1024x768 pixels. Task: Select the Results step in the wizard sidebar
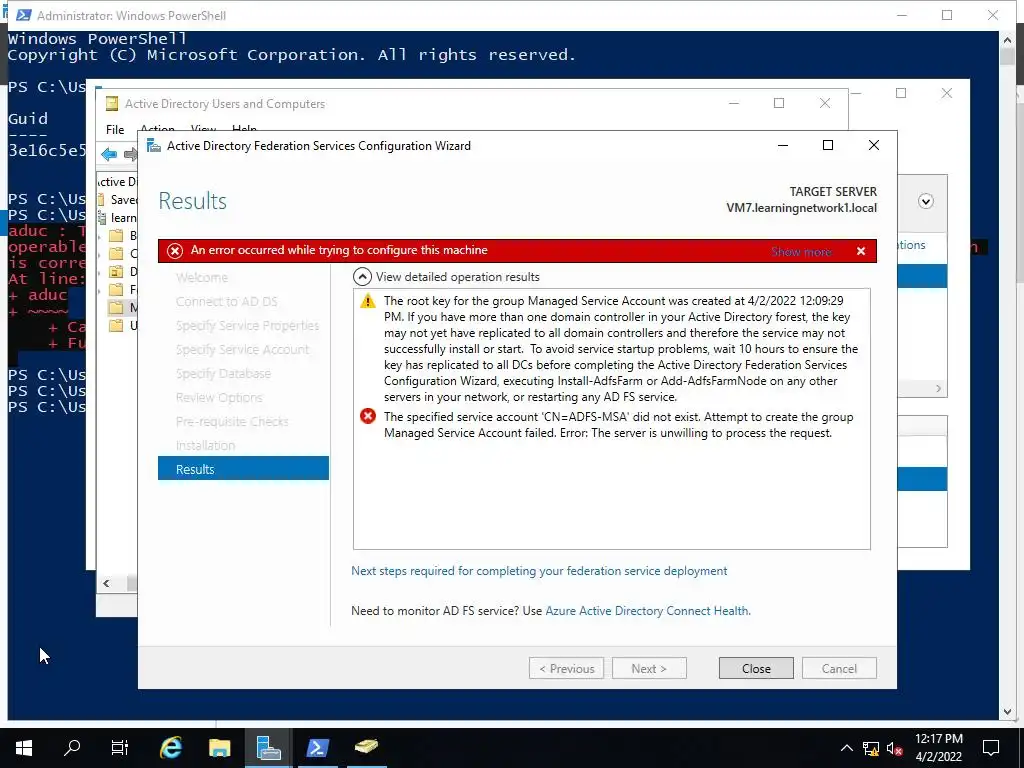pos(243,469)
